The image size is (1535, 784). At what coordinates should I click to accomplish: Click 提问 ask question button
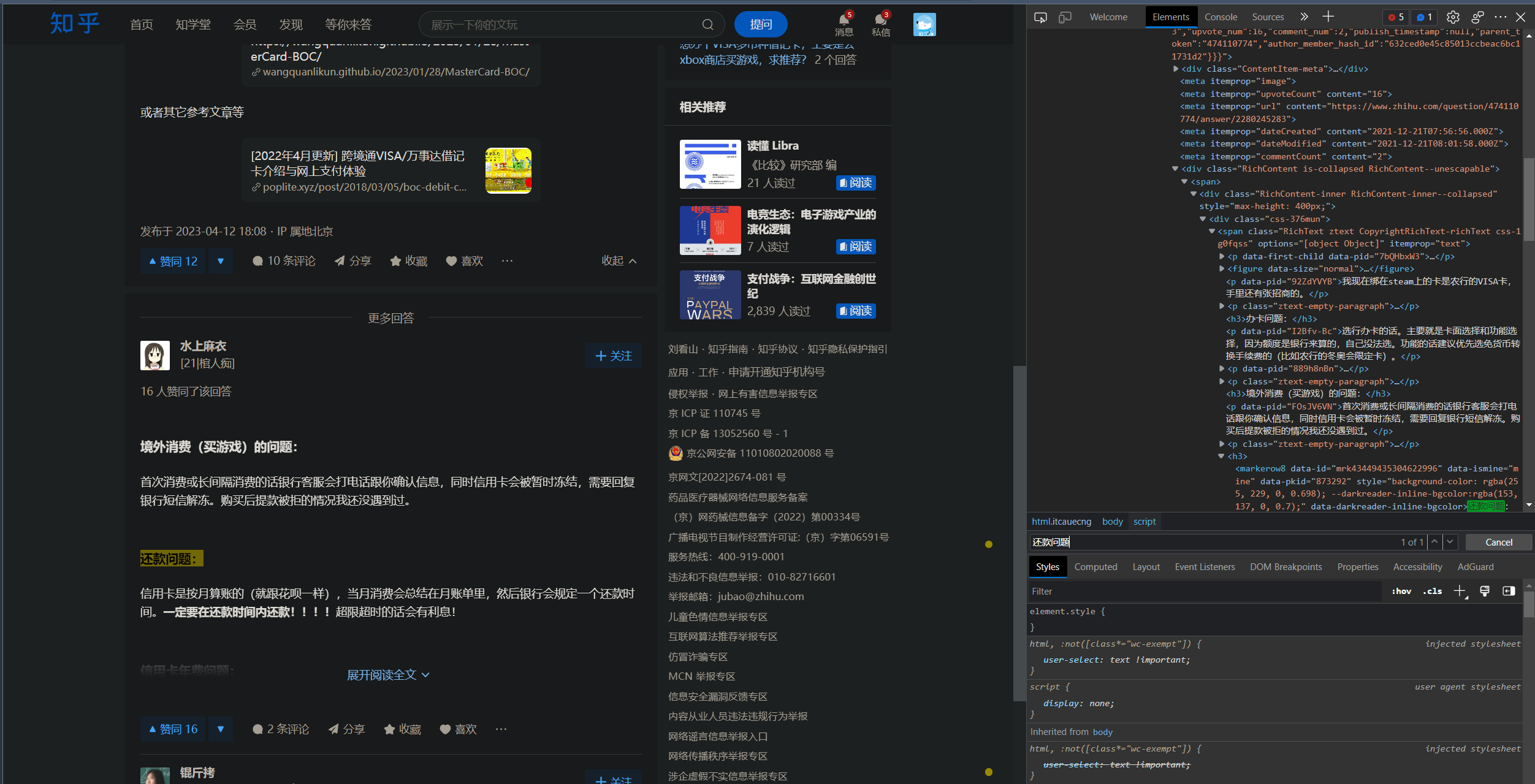761,25
